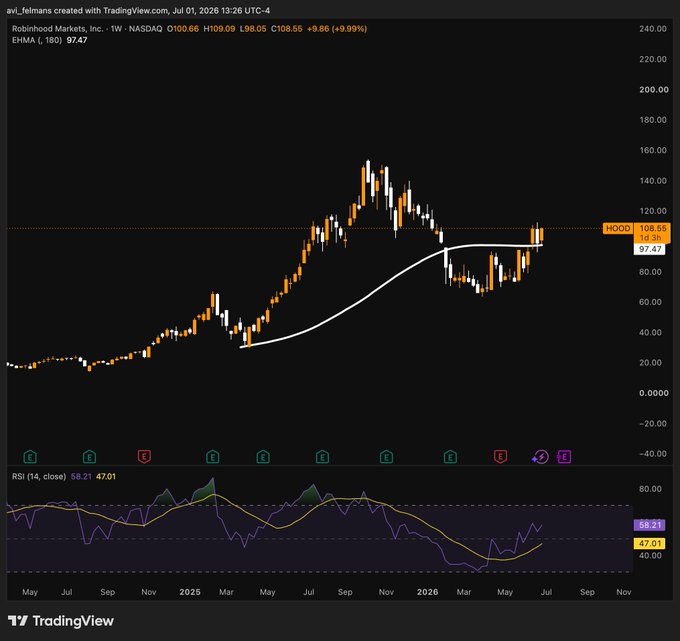
Task: Click the "200.00" price axis label
Action: [x=654, y=90]
